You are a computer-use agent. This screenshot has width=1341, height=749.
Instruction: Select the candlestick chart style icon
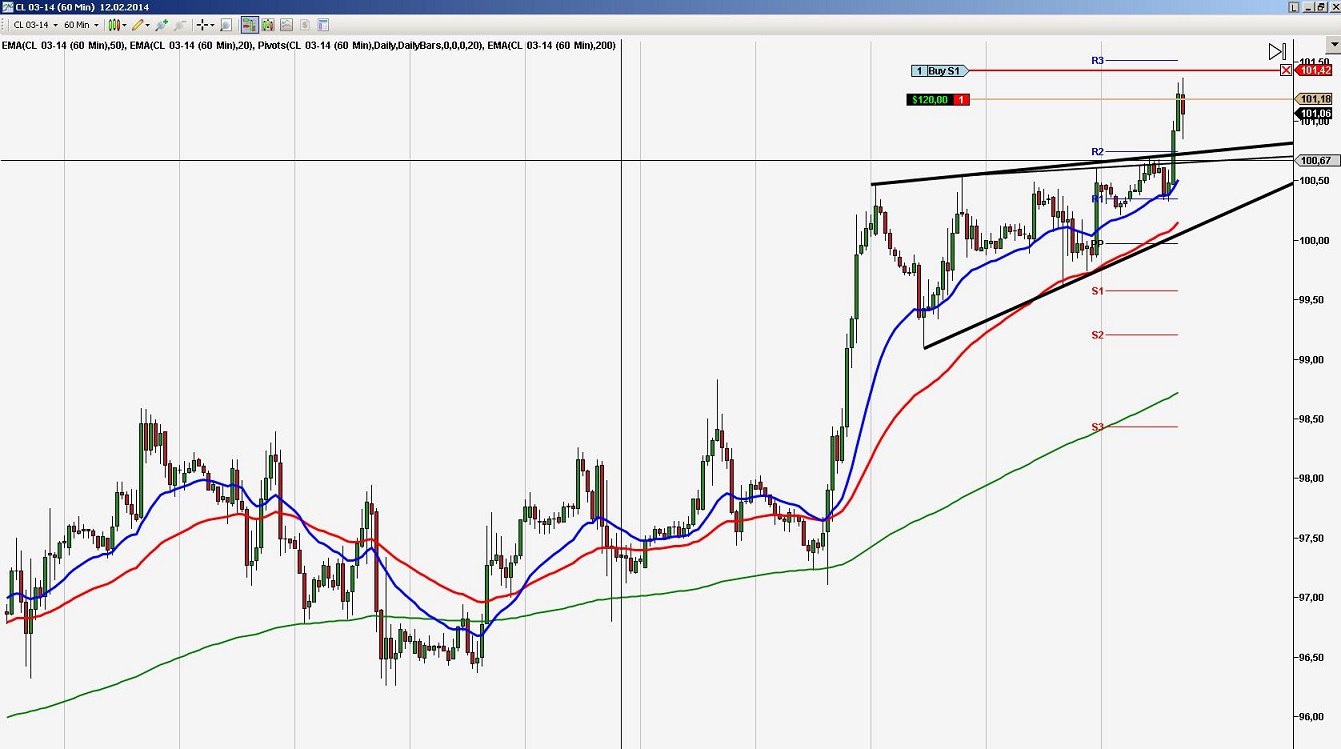point(113,24)
